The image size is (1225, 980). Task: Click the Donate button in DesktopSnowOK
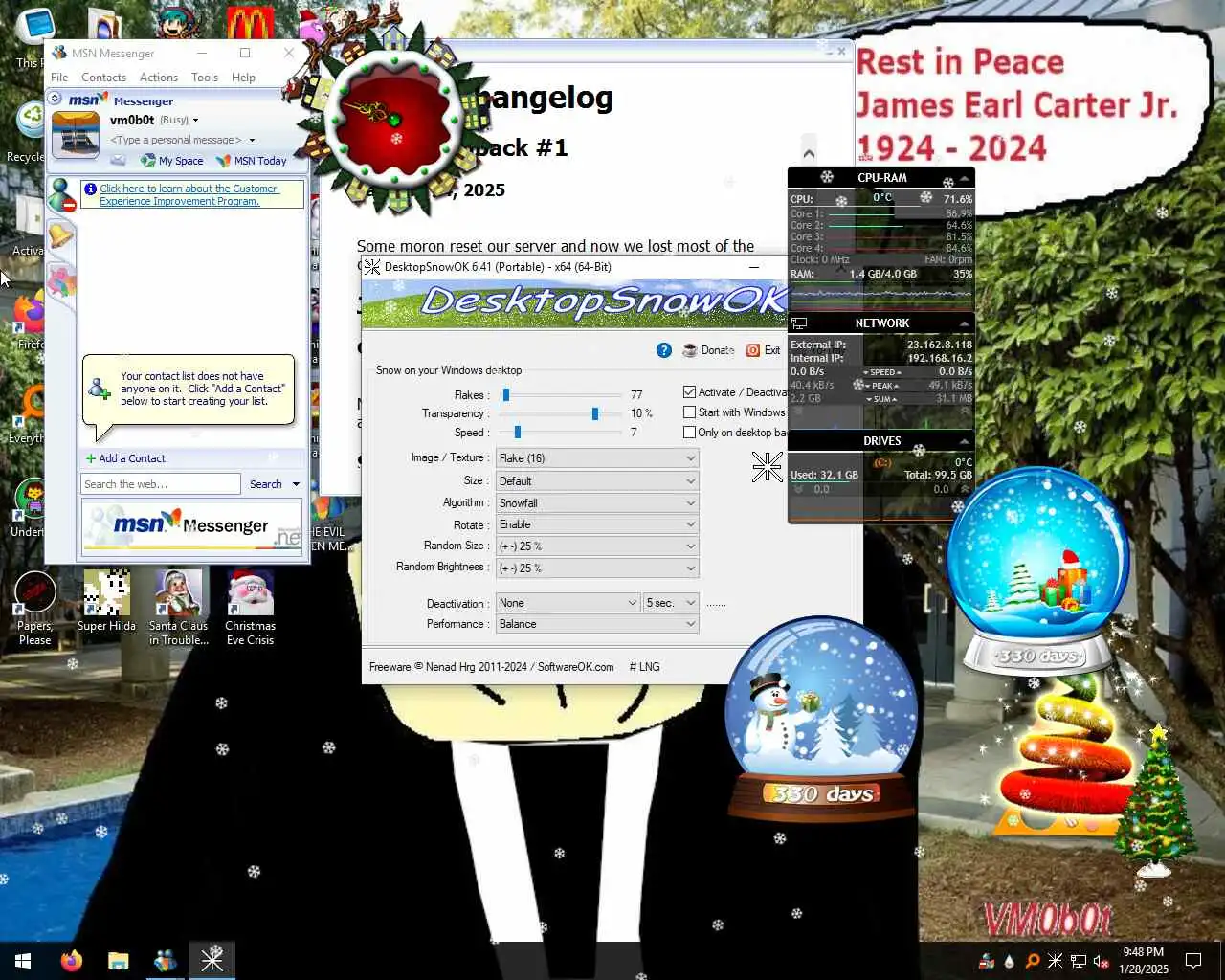point(708,350)
